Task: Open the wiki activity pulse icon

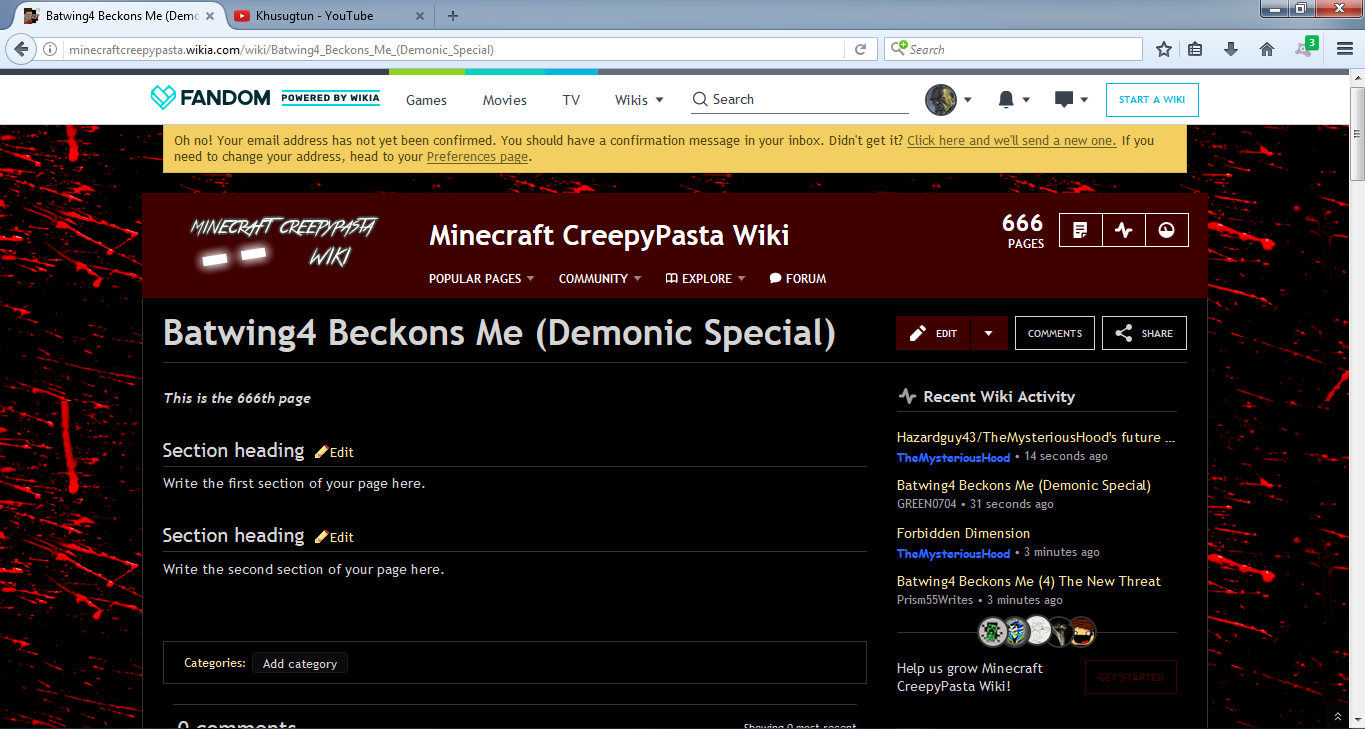Action: pyautogui.click(x=1123, y=230)
